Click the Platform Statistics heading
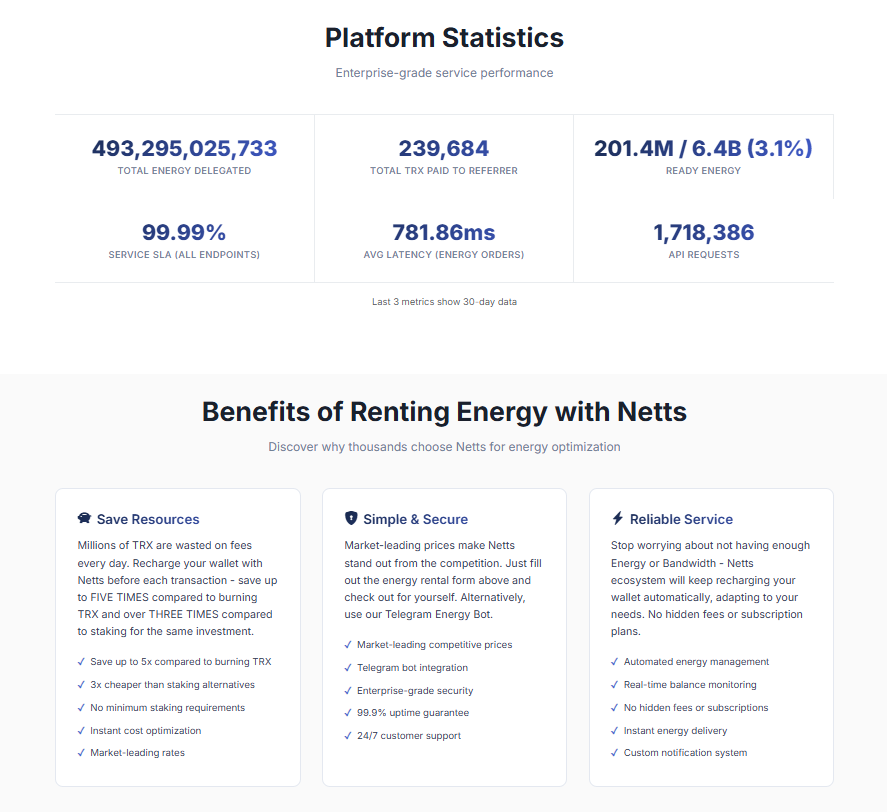 444,38
